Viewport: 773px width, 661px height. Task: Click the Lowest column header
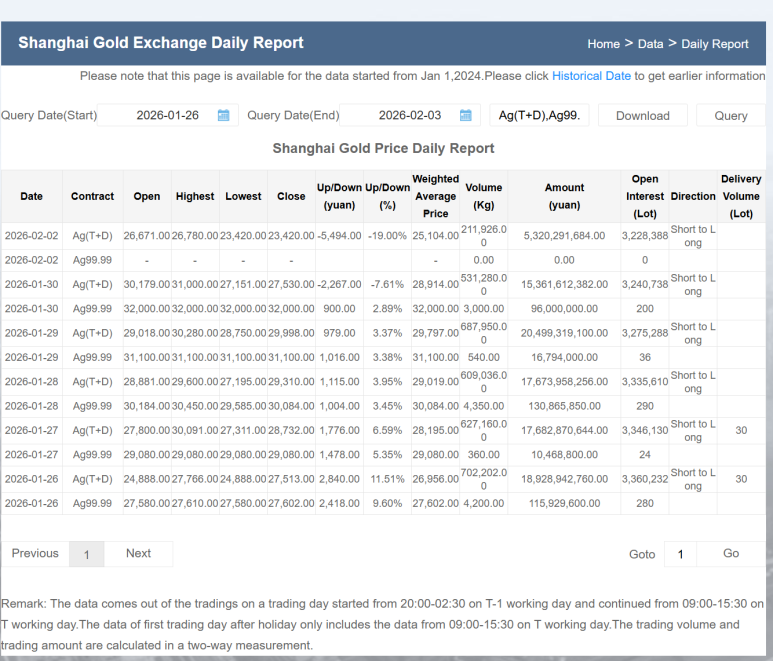pyautogui.click(x=243, y=196)
